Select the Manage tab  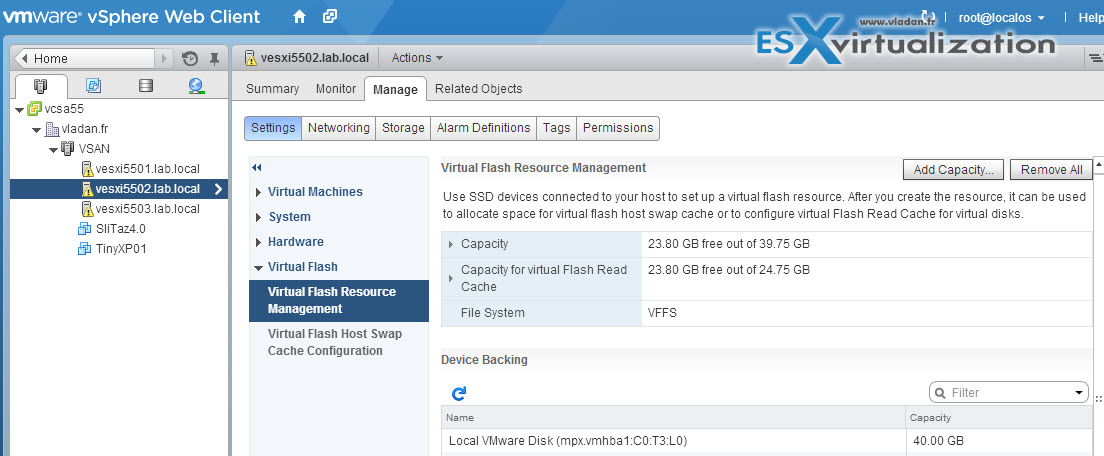point(395,89)
